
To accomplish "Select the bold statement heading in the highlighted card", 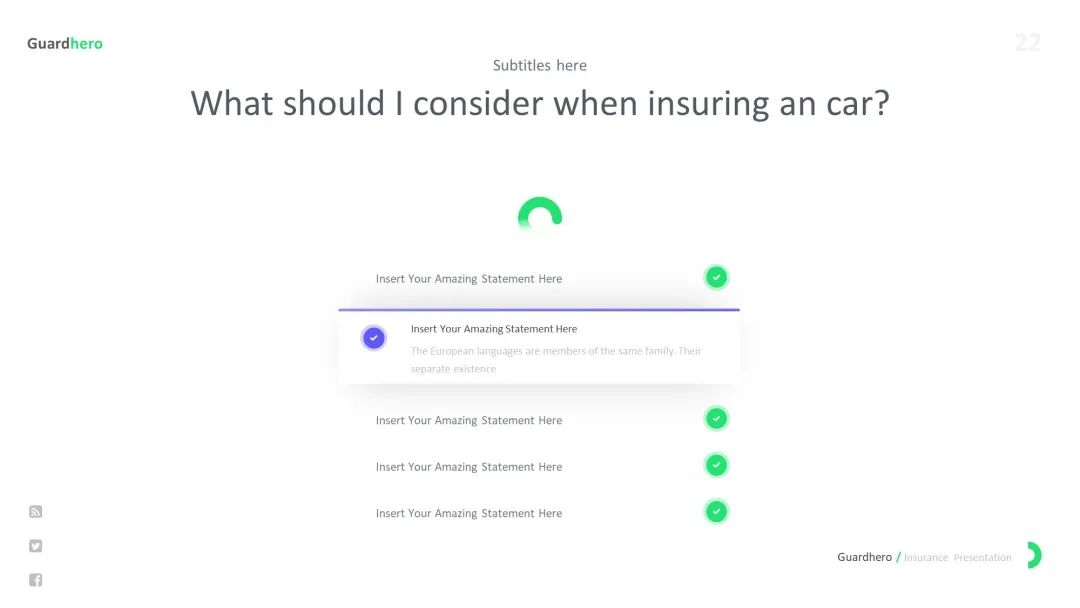I will tap(494, 329).
